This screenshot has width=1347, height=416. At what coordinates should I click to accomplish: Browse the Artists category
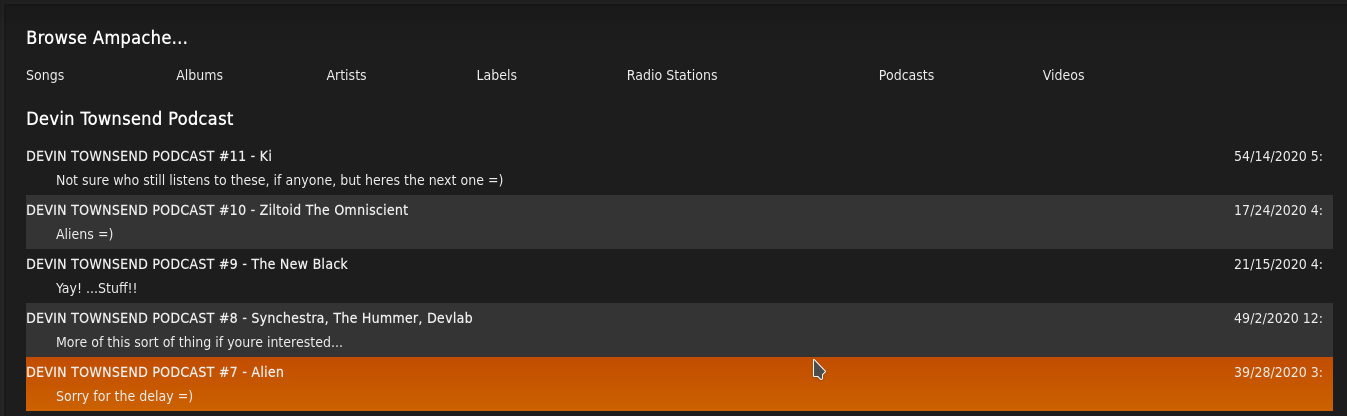click(x=346, y=75)
